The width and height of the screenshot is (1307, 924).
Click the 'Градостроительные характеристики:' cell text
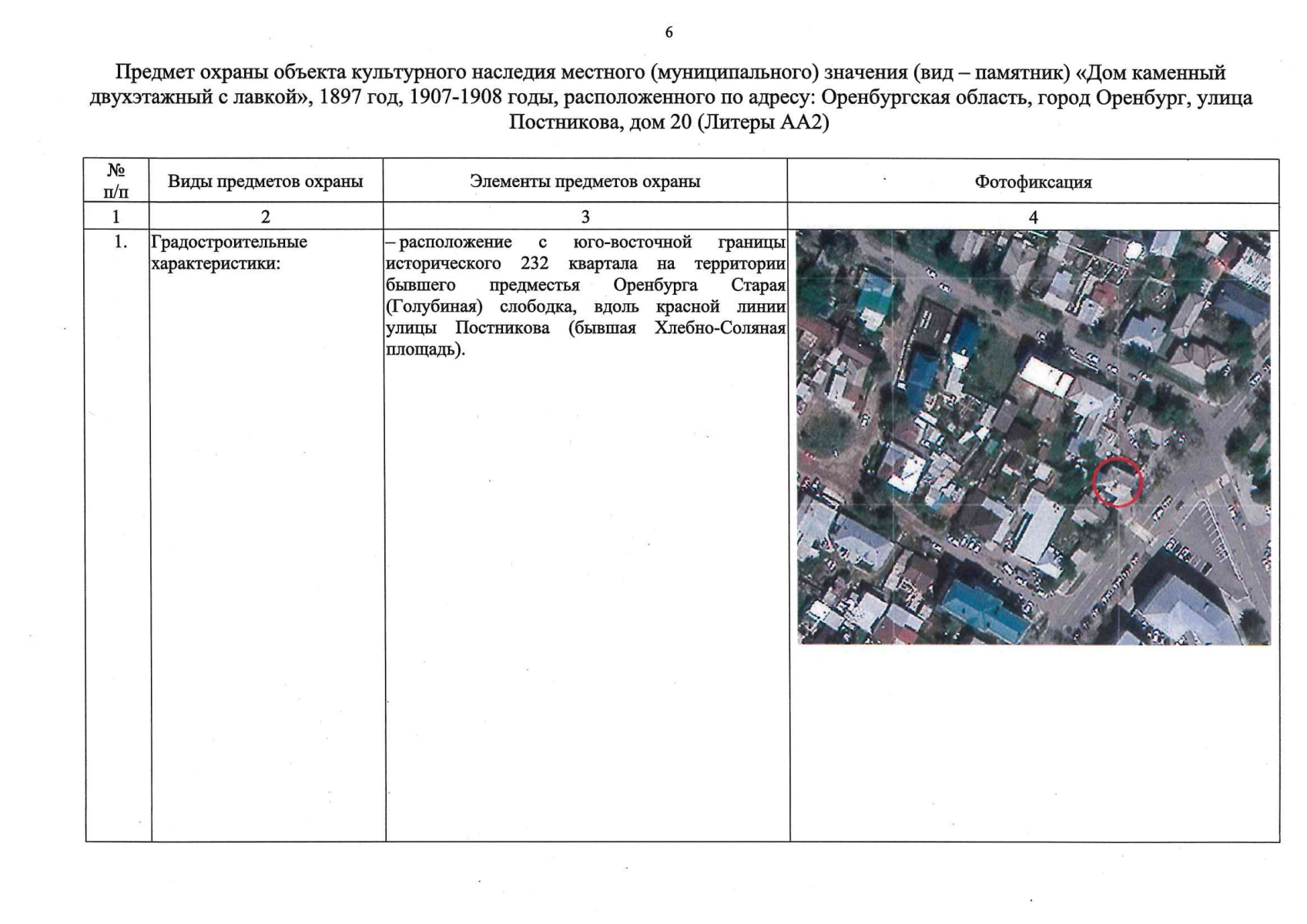coord(230,253)
